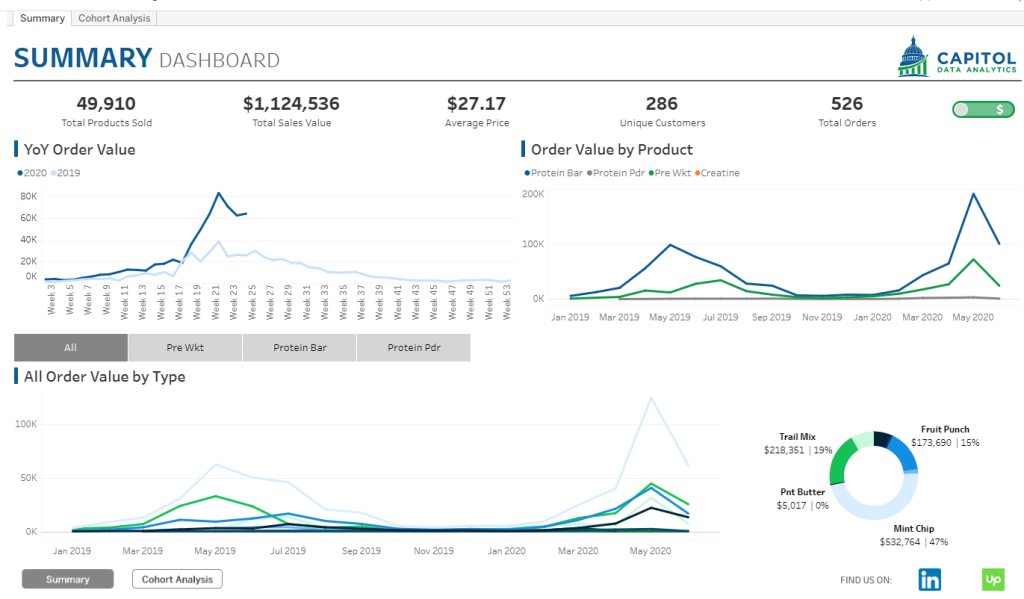
Task: Click the Total Sales Value figure
Action: tap(291, 103)
